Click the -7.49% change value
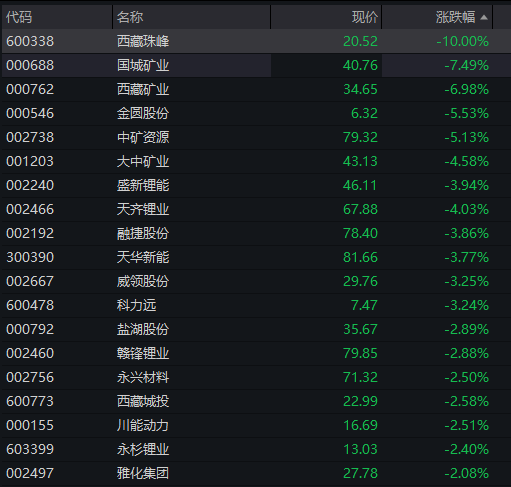The image size is (511, 487). [x=467, y=65]
